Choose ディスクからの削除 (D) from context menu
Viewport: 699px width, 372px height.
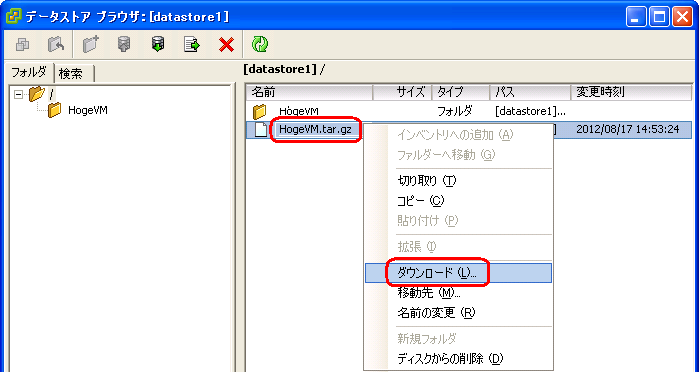(x=458, y=359)
